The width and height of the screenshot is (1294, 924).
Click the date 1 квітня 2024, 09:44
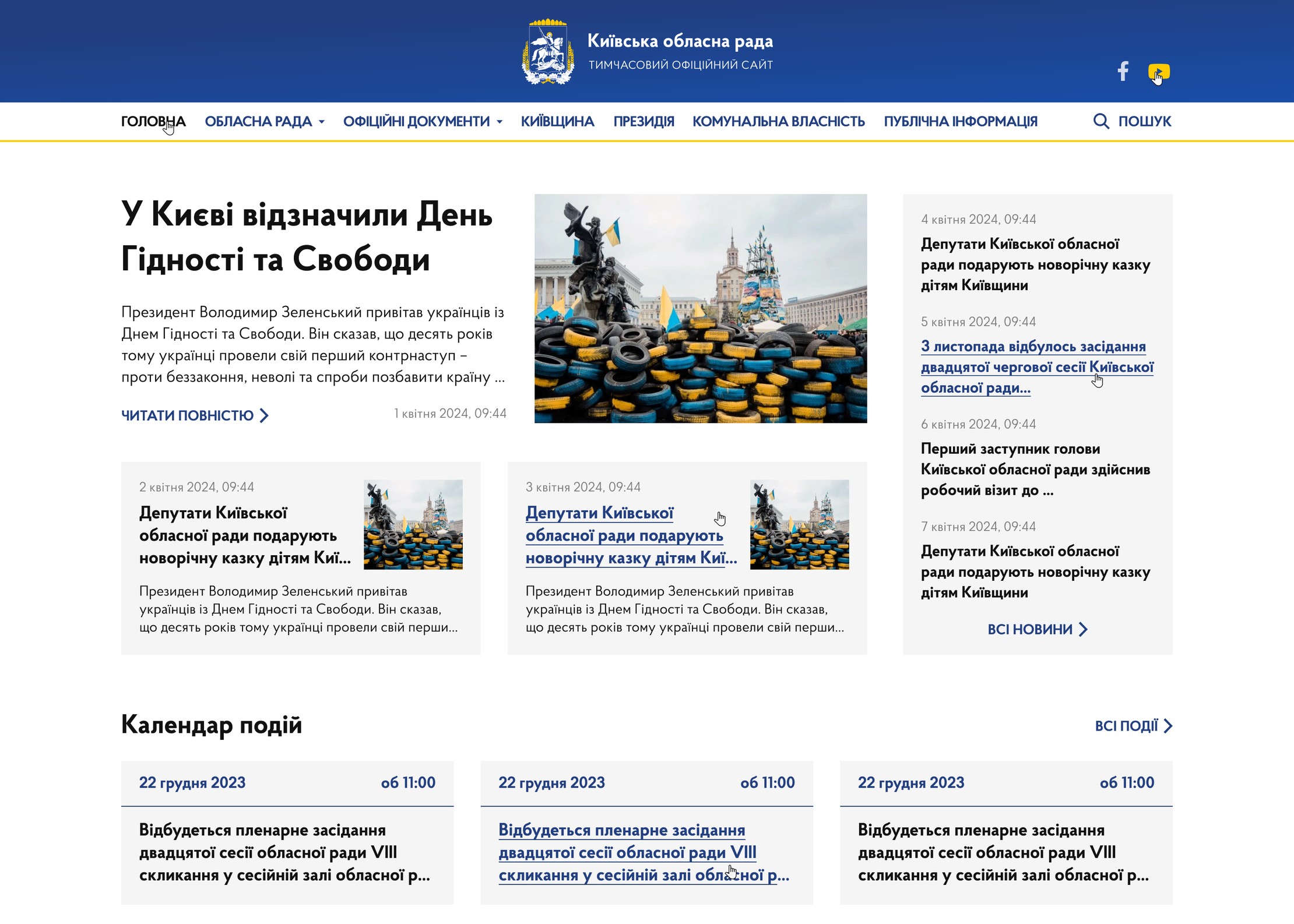pyautogui.click(x=450, y=414)
